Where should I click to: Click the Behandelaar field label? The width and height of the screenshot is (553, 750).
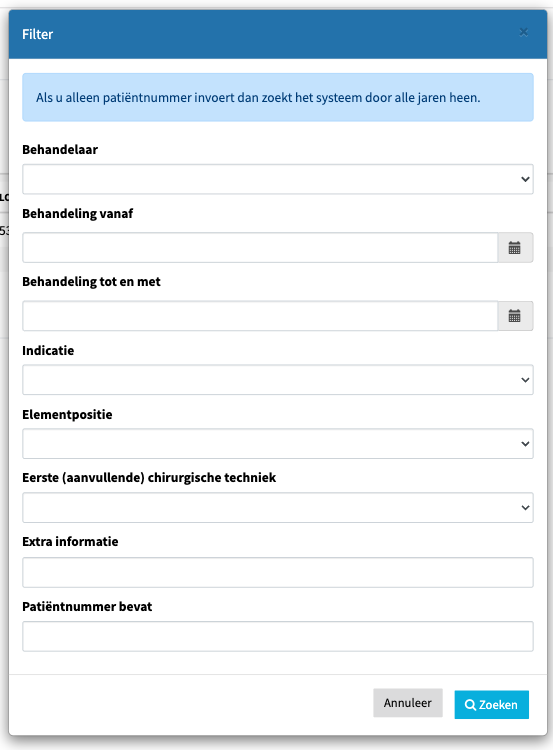click(60, 150)
